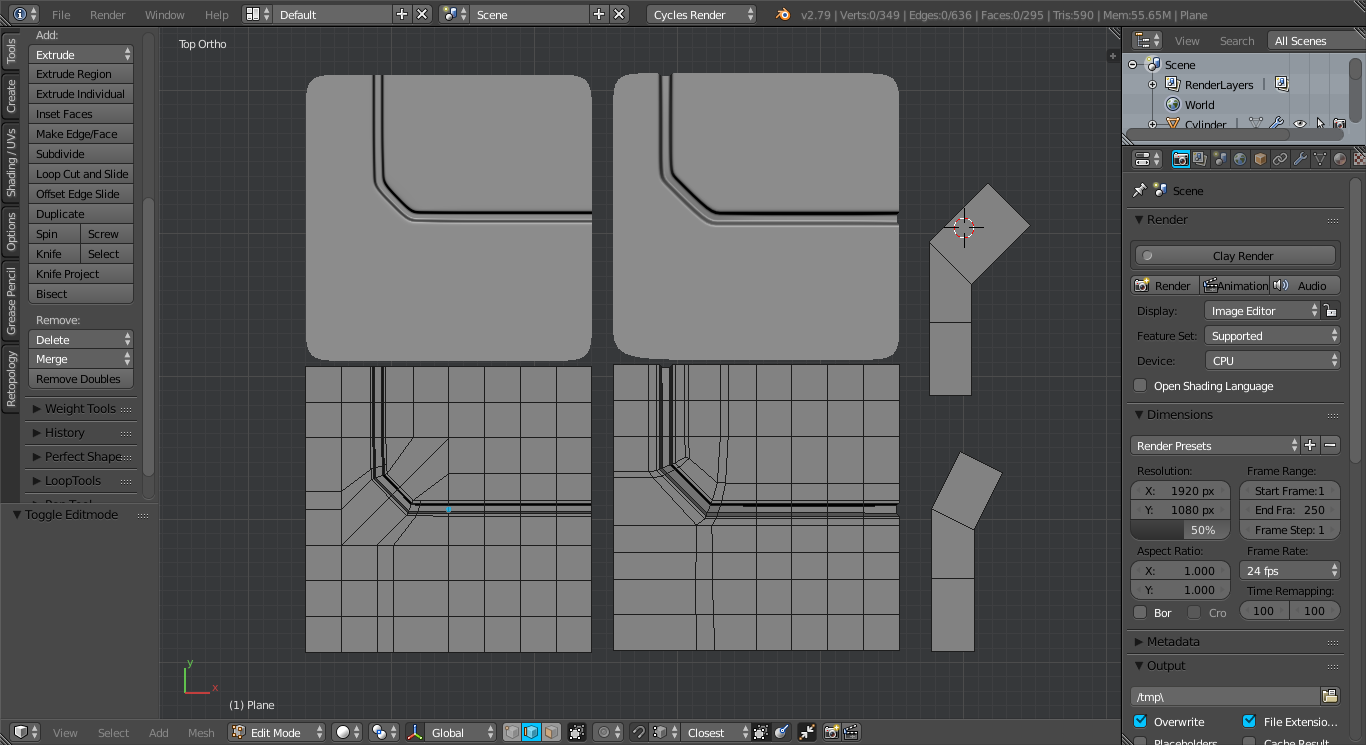The width and height of the screenshot is (1366, 745).
Task: Open the Render engine dropdown (Cycles Render)
Action: click(x=702, y=14)
